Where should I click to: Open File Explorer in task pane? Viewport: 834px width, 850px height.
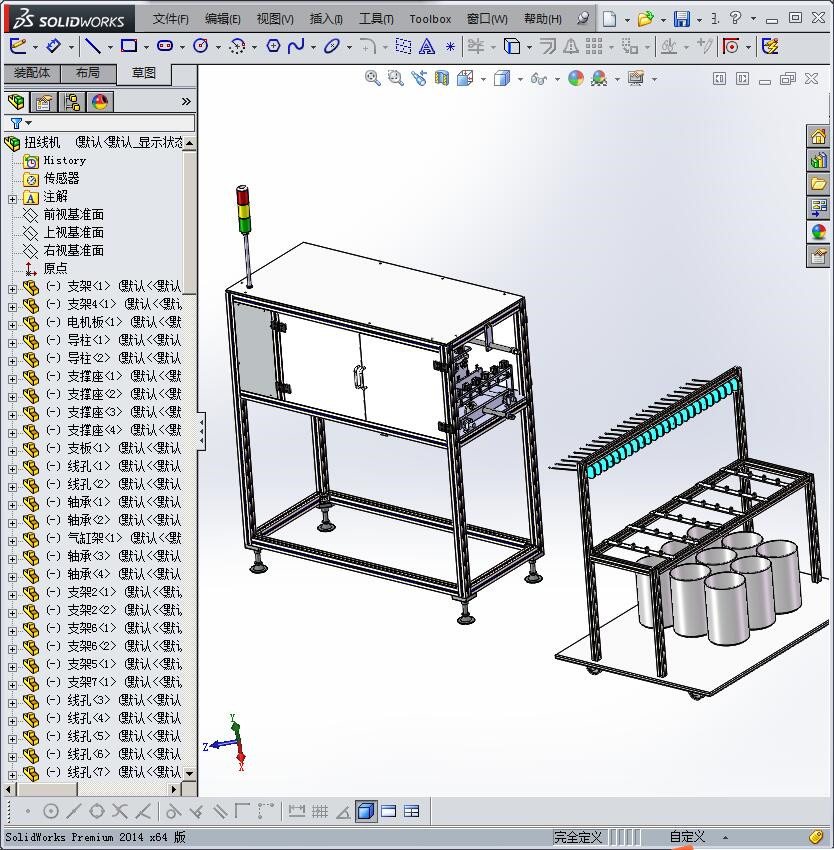point(818,184)
